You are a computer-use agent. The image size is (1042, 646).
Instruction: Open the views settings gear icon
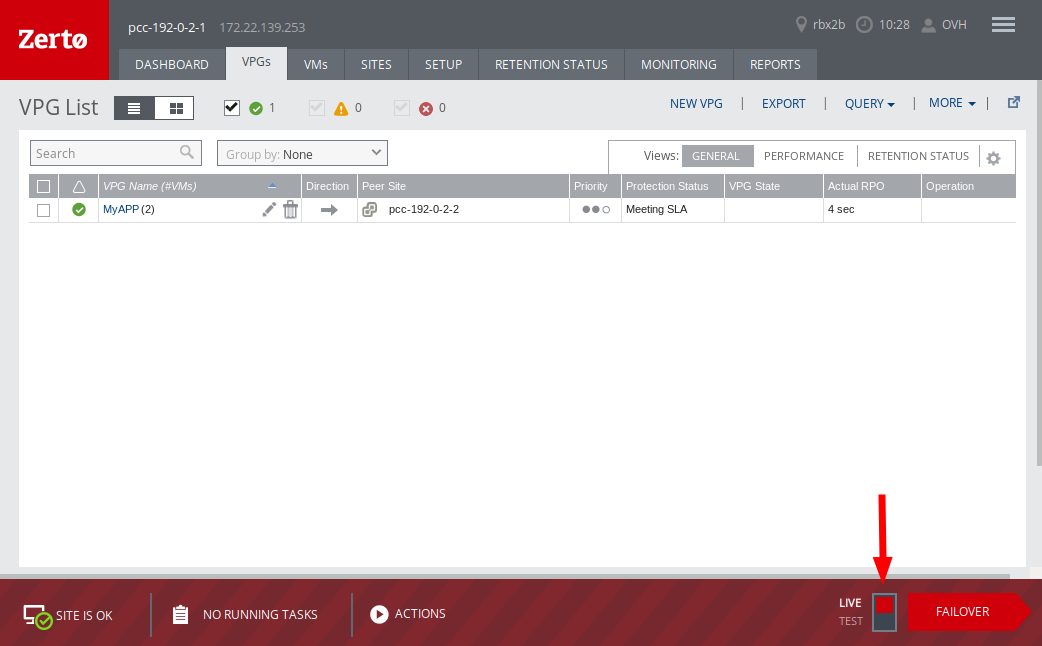click(x=994, y=157)
